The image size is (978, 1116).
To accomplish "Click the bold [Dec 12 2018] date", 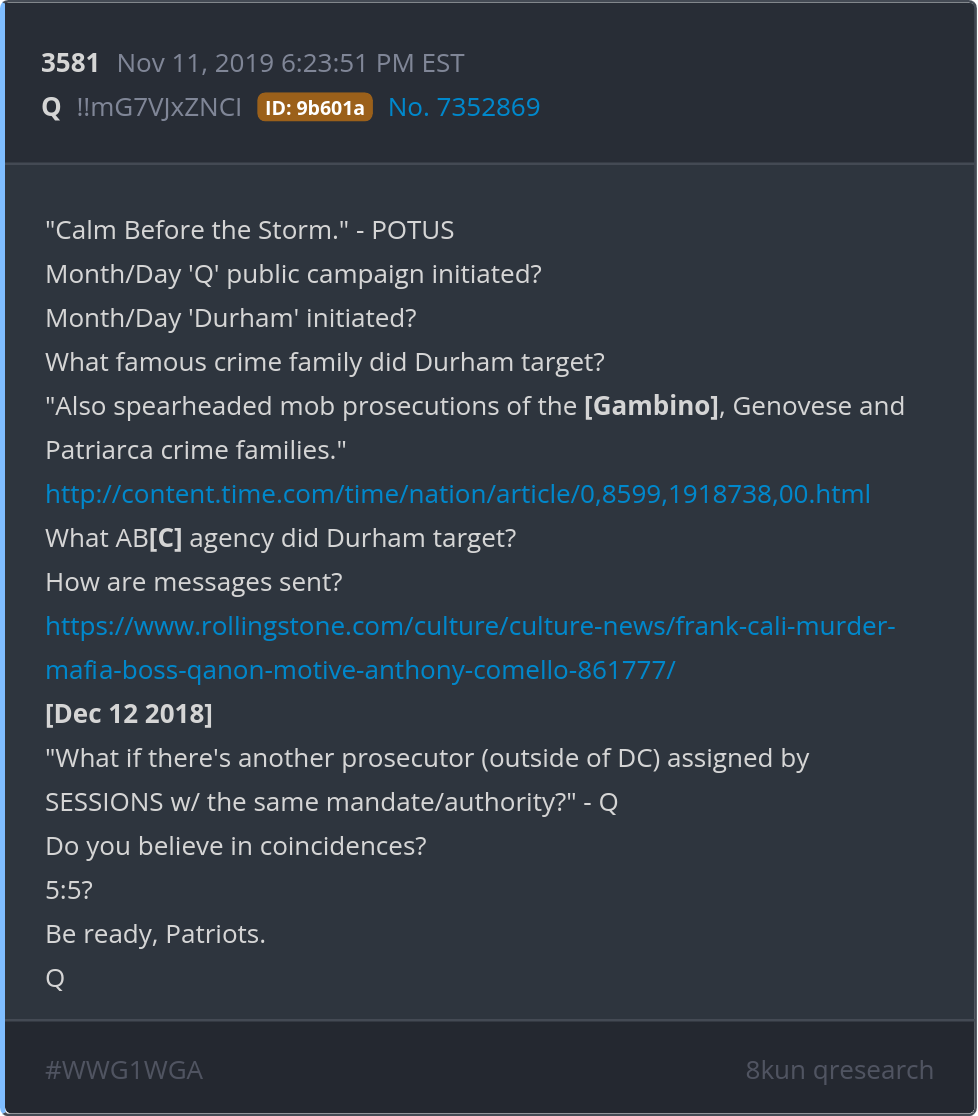I will (129, 714).
